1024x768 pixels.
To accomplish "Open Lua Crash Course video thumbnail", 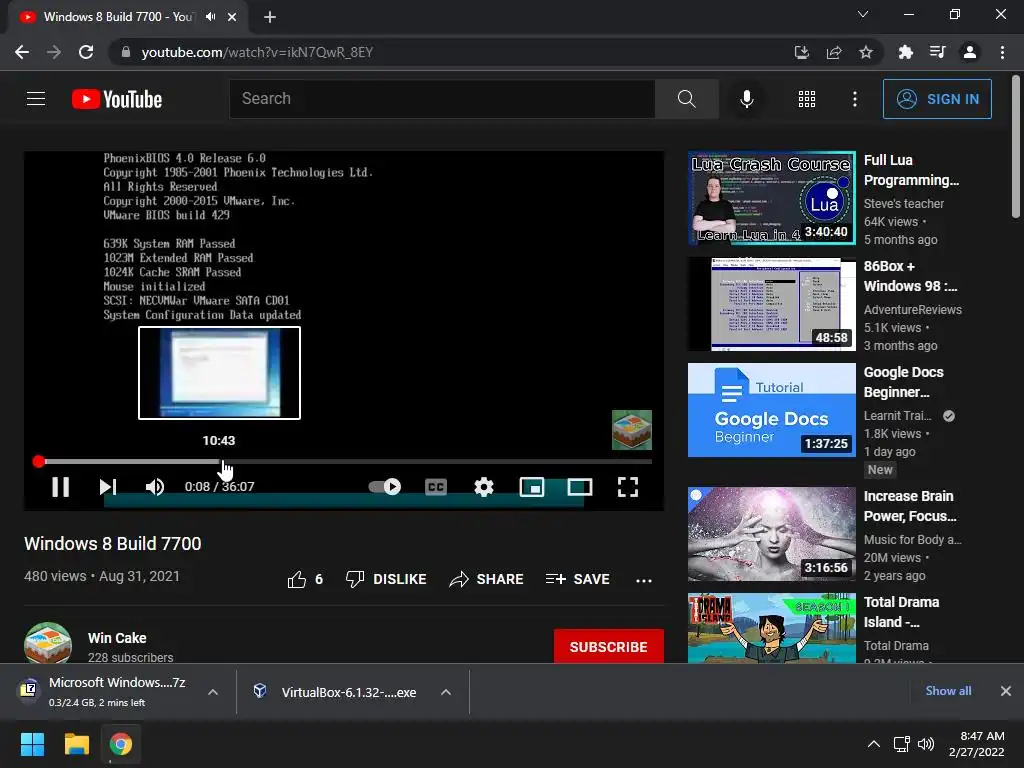I will click(x=771, y=198).
